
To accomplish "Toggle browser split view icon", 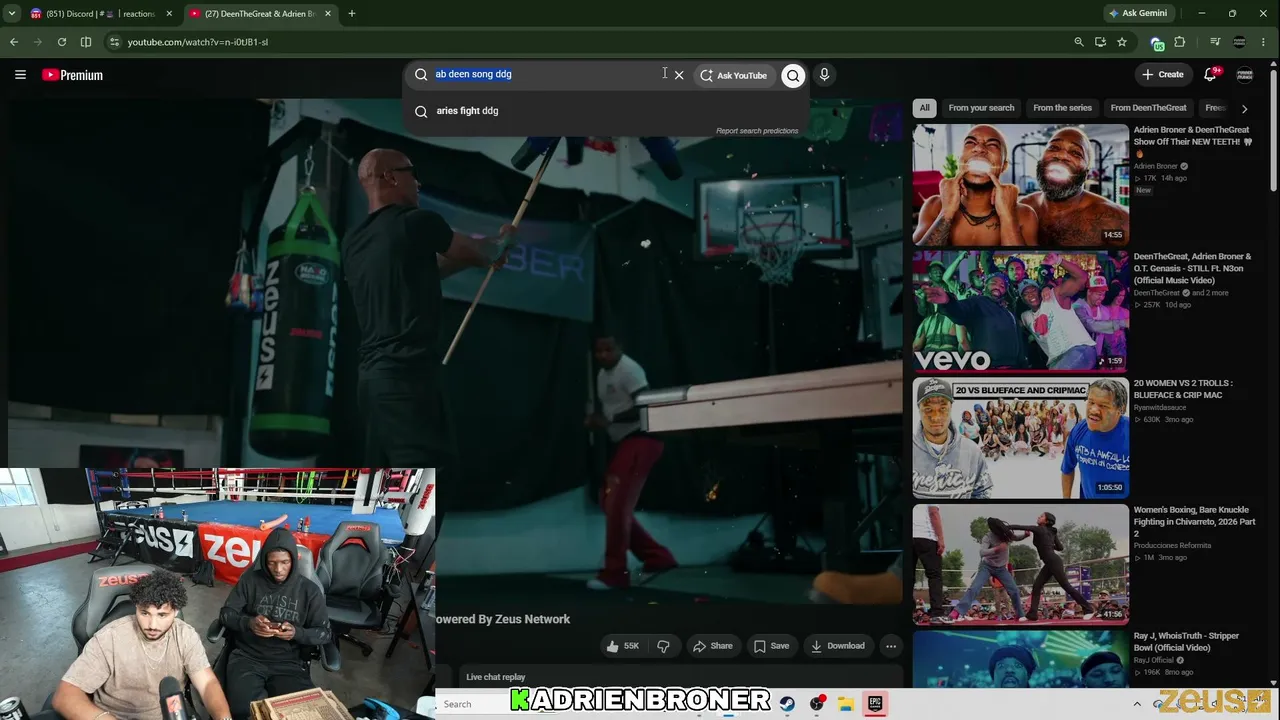I will (86, 42).
